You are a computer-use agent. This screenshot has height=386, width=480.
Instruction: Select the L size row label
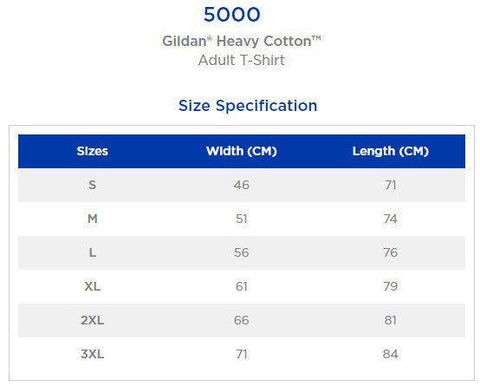point(92,252)
